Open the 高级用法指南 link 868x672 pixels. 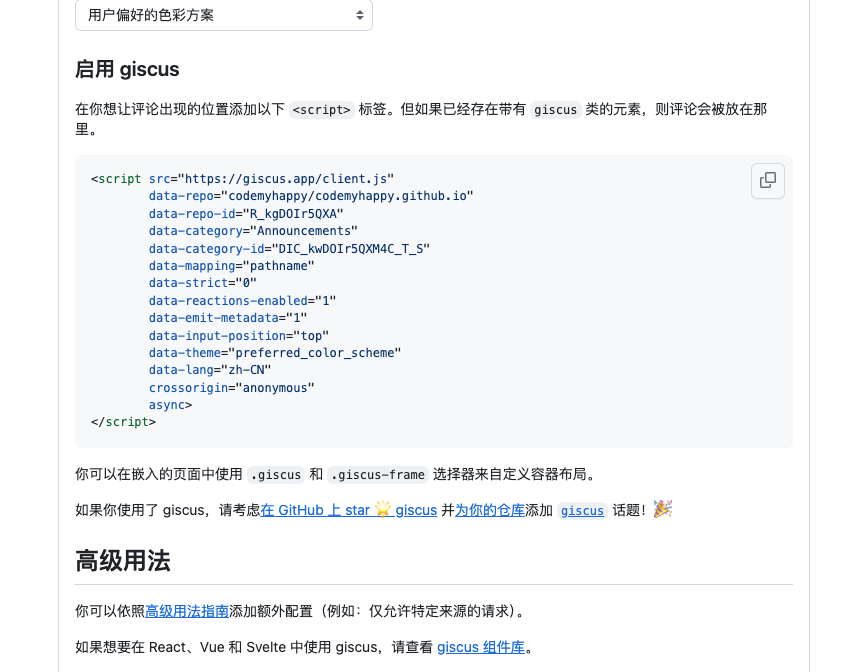tap(187, 611)
